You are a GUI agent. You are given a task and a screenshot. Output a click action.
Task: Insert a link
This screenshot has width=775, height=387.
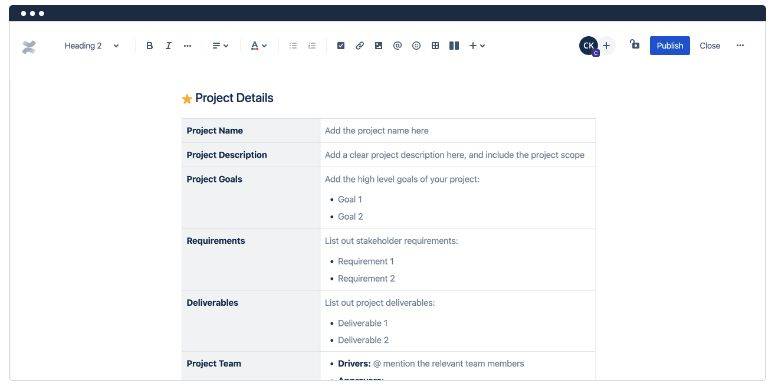(359, 45)
